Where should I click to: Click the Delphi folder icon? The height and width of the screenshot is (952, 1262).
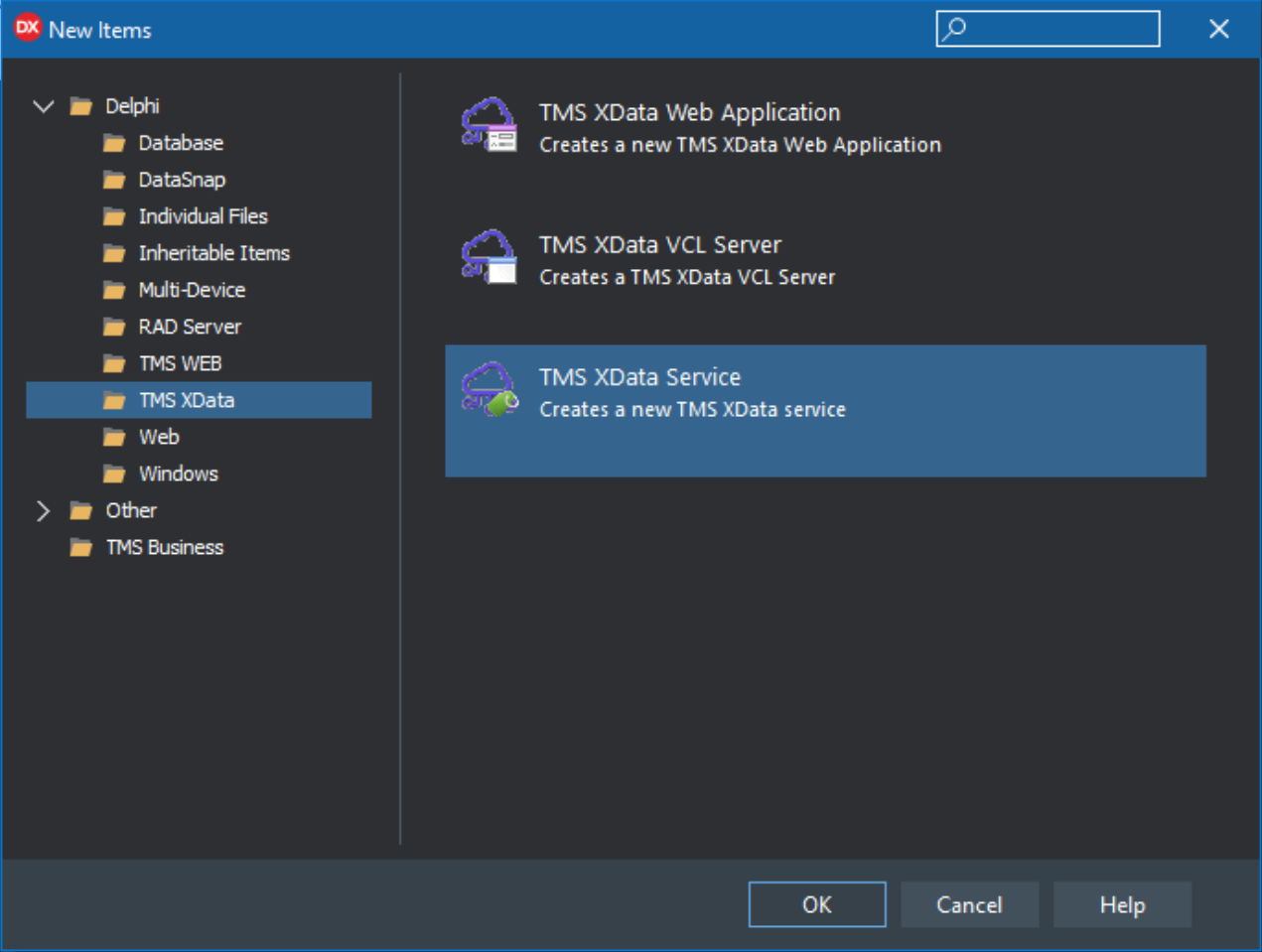[81, 106]
